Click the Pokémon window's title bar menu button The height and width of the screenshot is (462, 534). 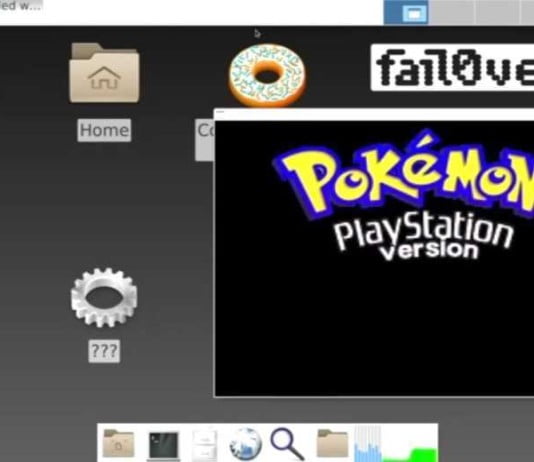pyautogui.click(x=220, y=112)
